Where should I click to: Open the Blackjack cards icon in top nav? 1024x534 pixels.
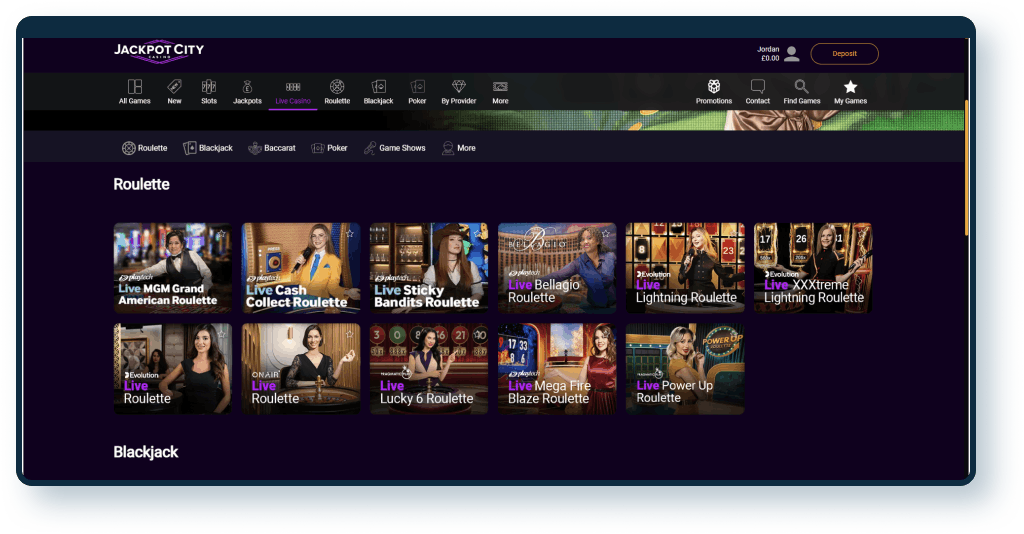(x=379, y=87)
